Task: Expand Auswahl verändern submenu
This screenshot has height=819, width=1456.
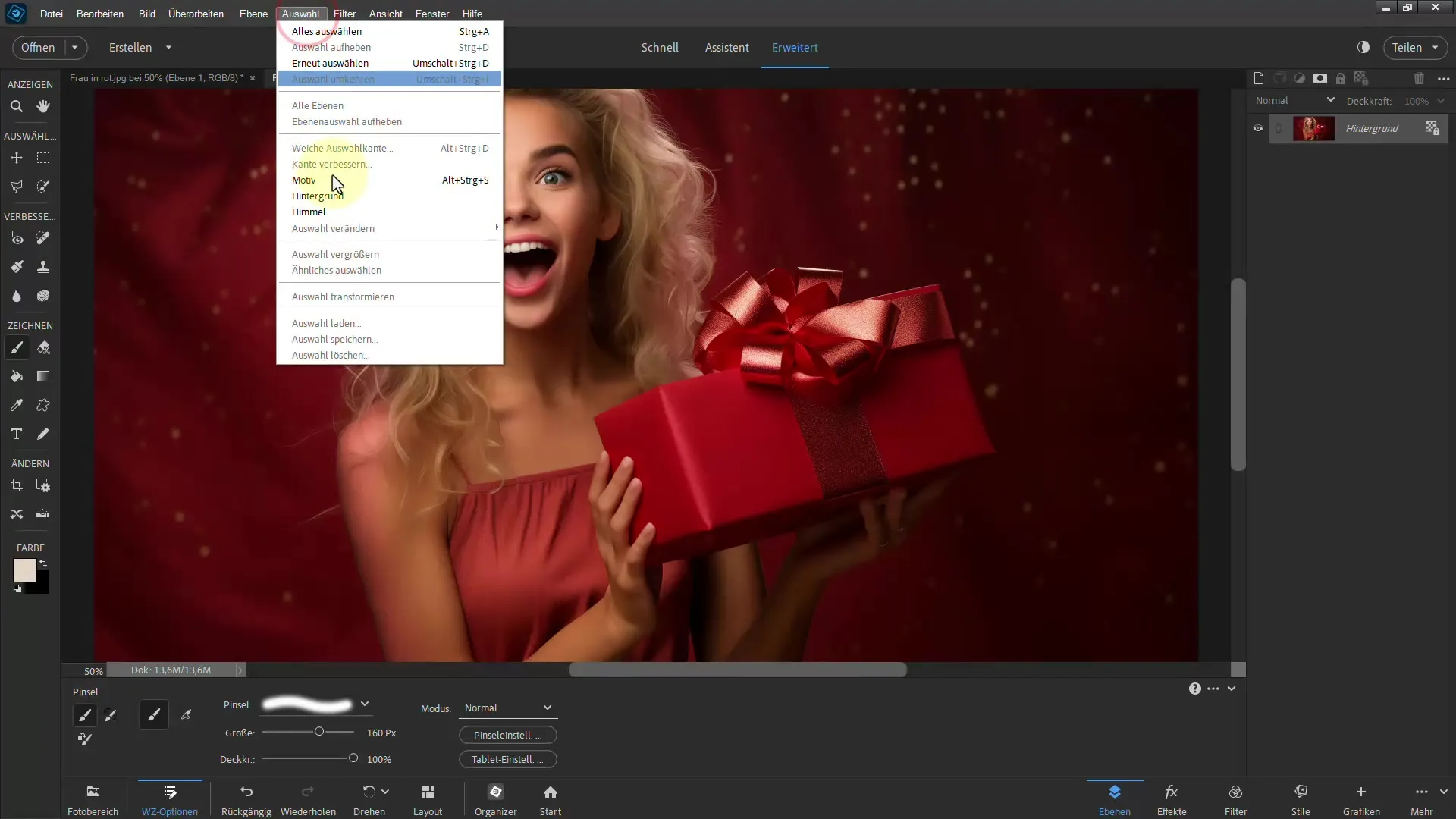Action: [389, 228]
